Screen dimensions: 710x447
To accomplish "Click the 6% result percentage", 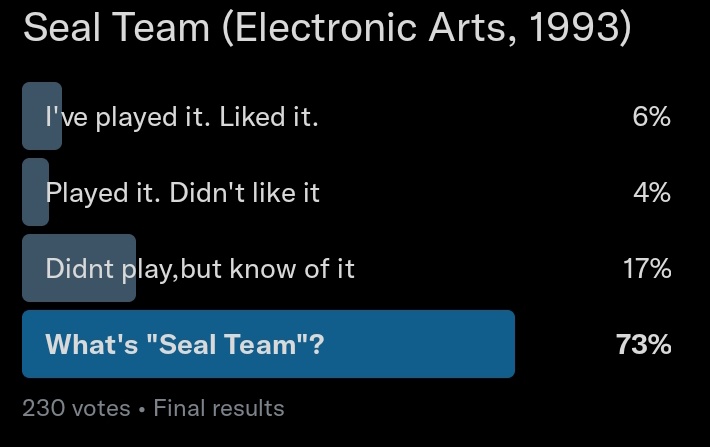I will click(651, 117).
